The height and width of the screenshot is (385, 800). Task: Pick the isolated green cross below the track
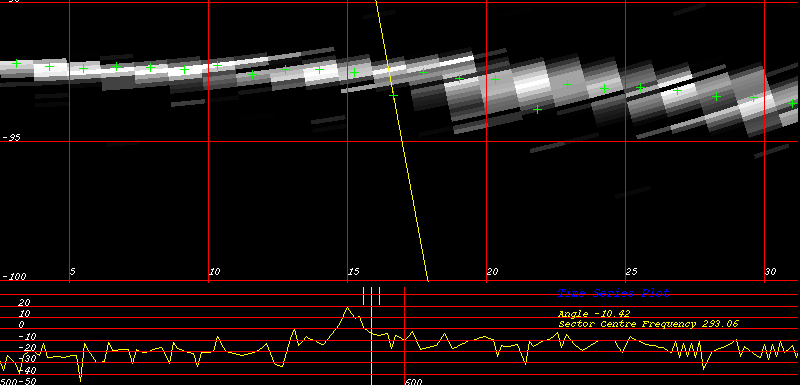tap(537, 109)
